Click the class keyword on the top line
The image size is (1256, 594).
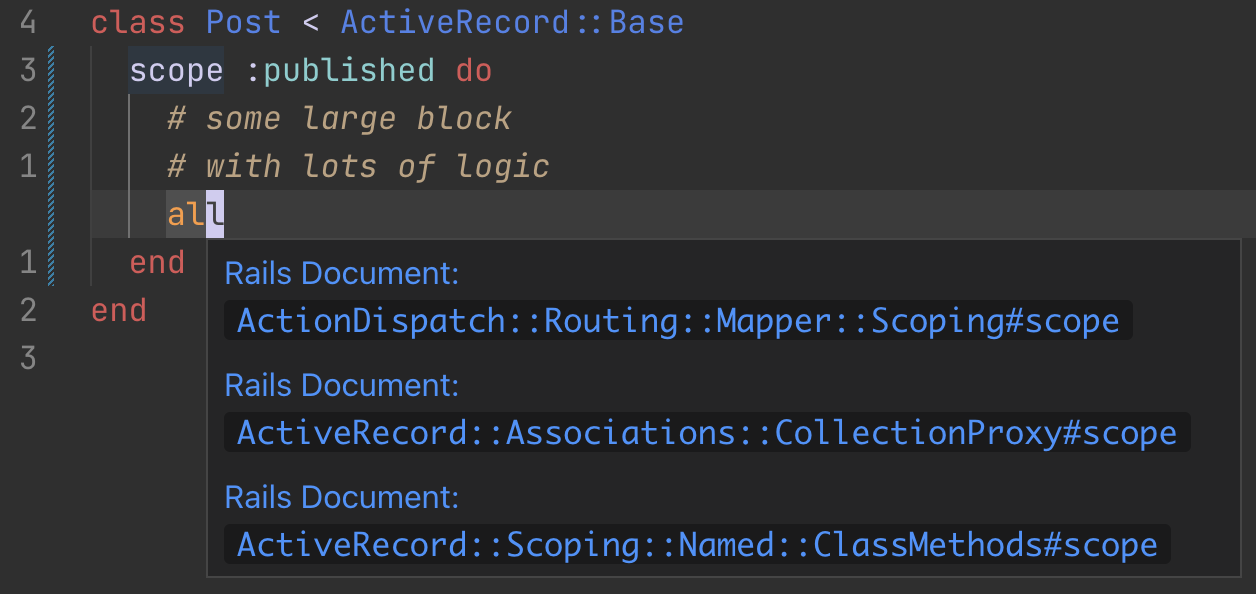(137, 21)
